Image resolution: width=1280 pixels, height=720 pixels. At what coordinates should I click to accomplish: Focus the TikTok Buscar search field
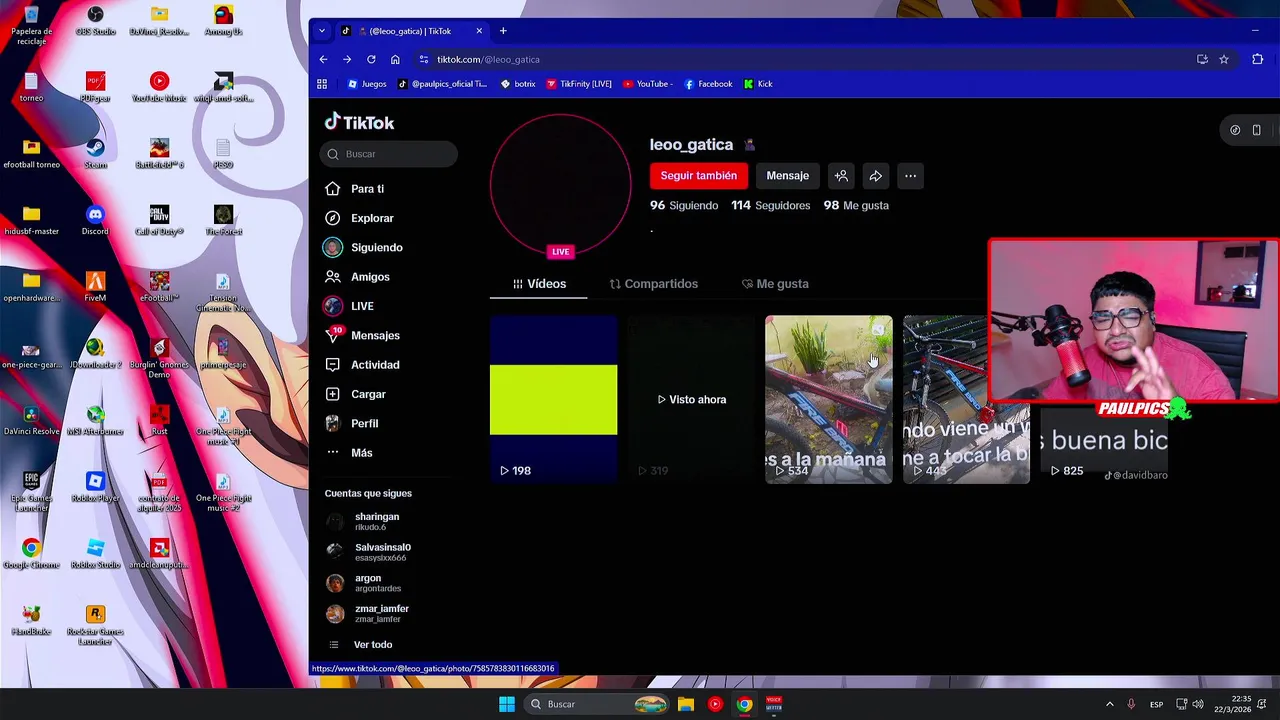point(389,154)
